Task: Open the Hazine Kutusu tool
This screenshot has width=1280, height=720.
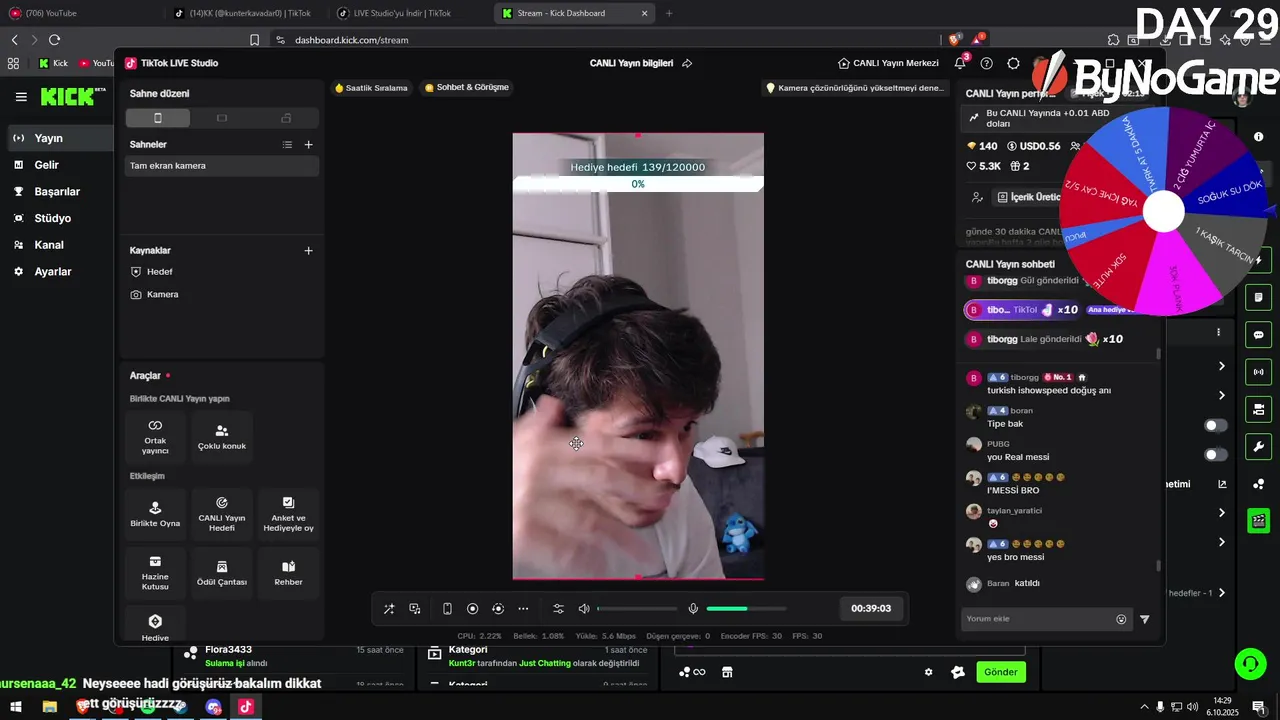Action: [155, 573]
